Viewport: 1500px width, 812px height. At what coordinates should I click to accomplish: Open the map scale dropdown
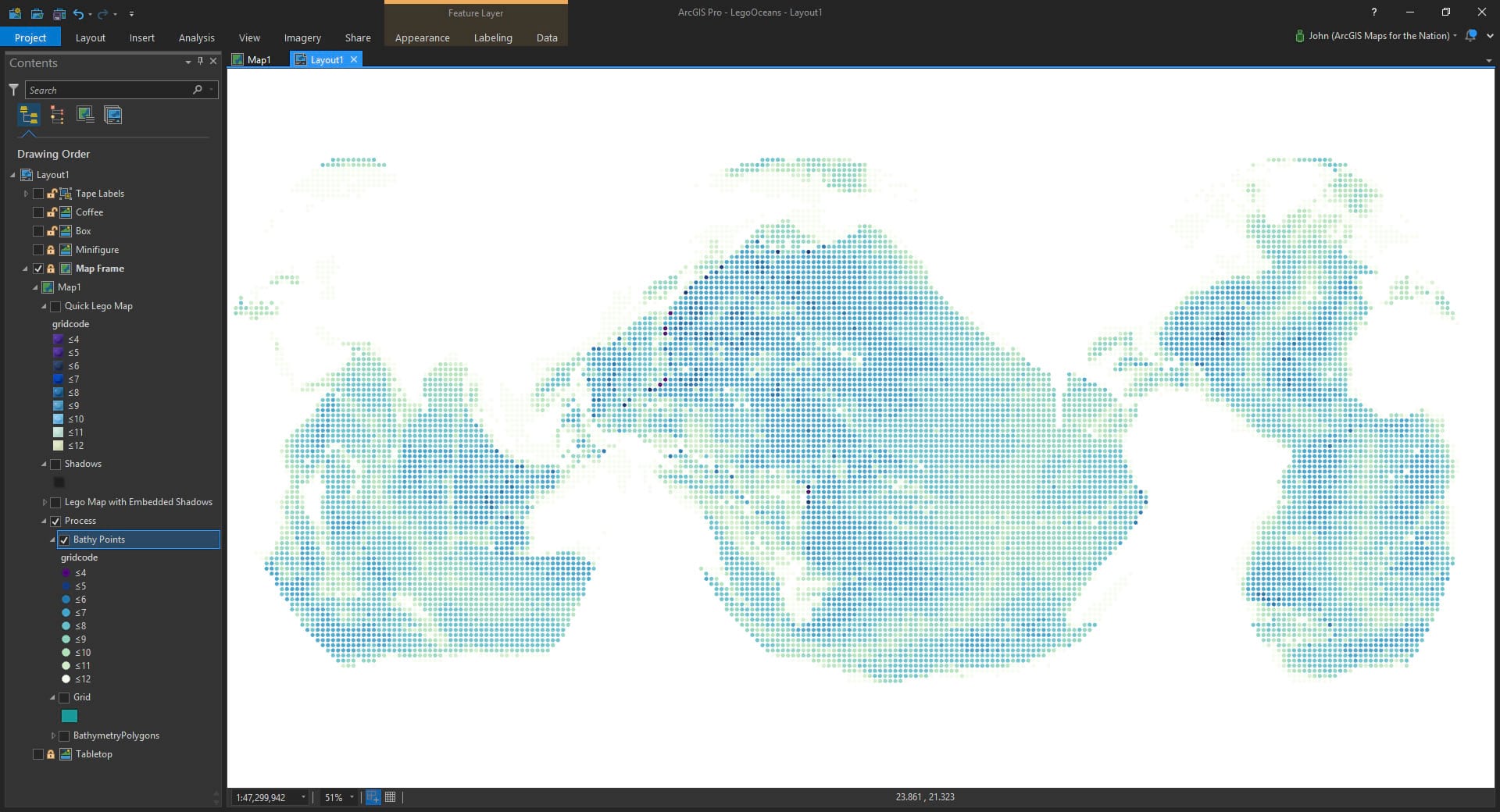tap(303, 797)
